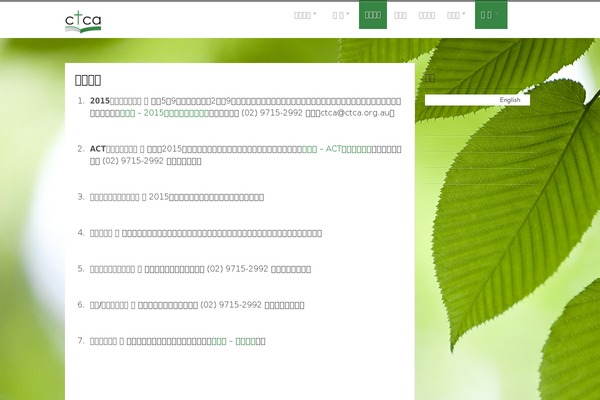Click the ctca@ctca.org.au email address
Image resolution: width=600 pixels, height=400 pixels.
[x=355, y=113]
